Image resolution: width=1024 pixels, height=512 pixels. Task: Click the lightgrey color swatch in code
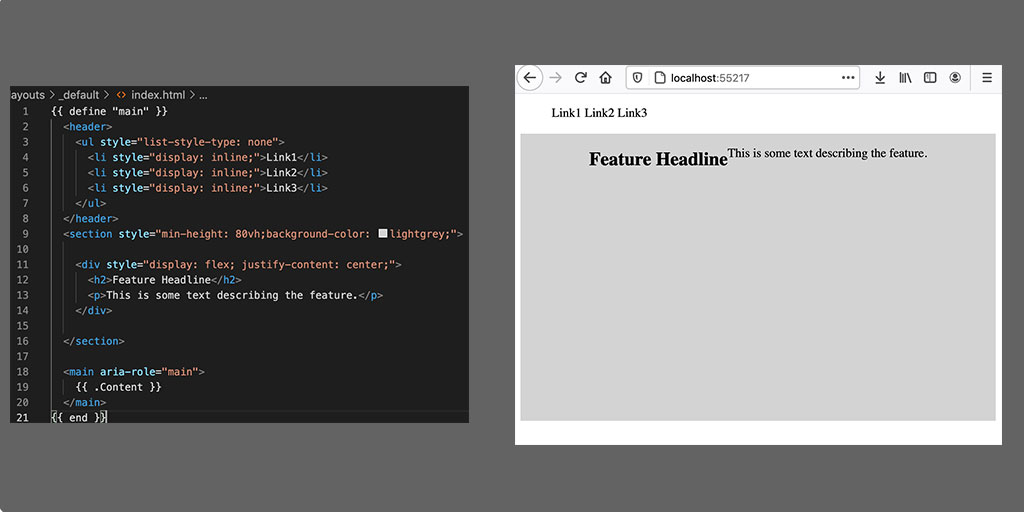tap(382, 234)
